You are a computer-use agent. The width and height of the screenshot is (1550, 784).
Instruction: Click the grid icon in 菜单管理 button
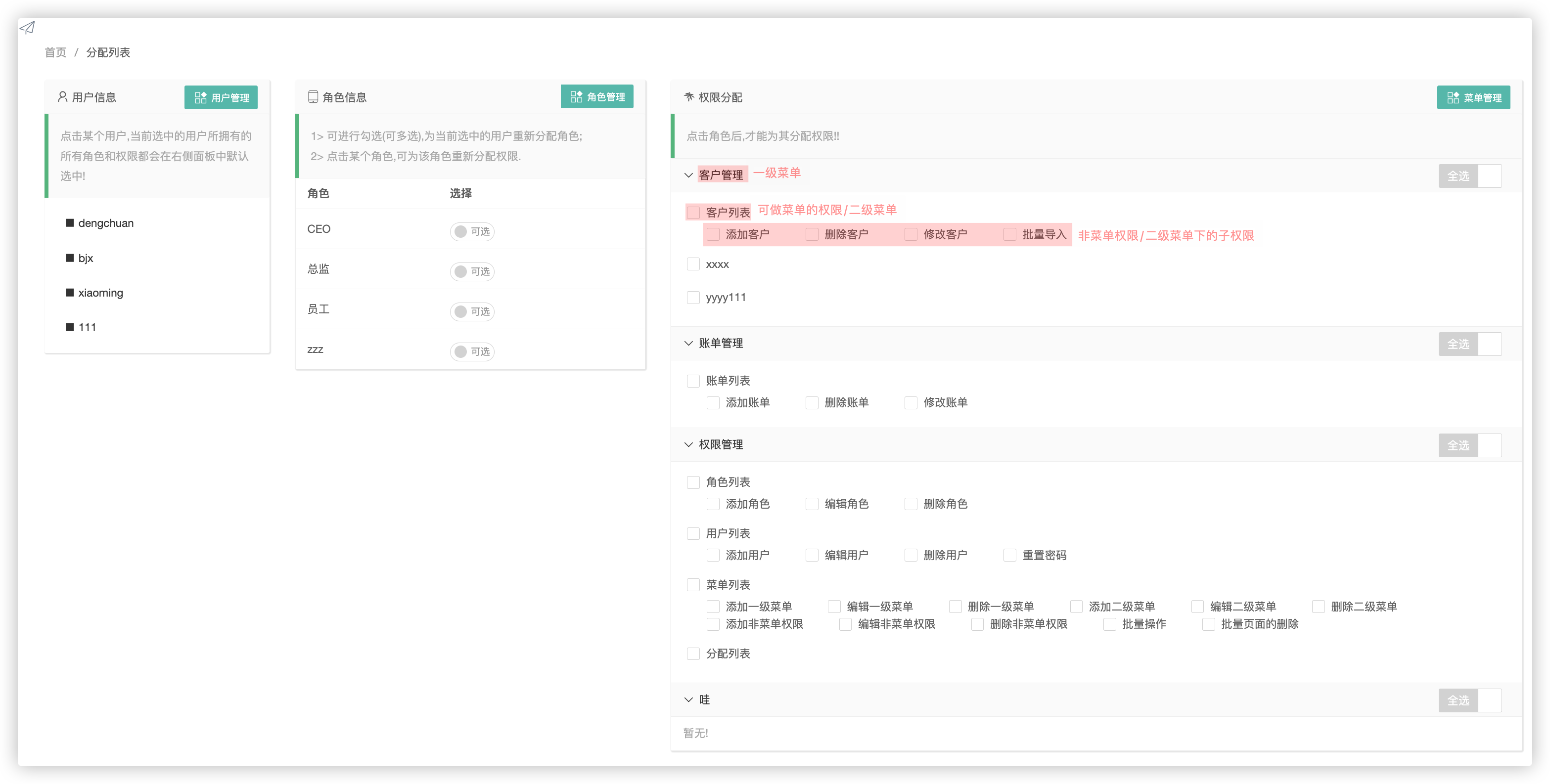click(x=1453, y=97)
